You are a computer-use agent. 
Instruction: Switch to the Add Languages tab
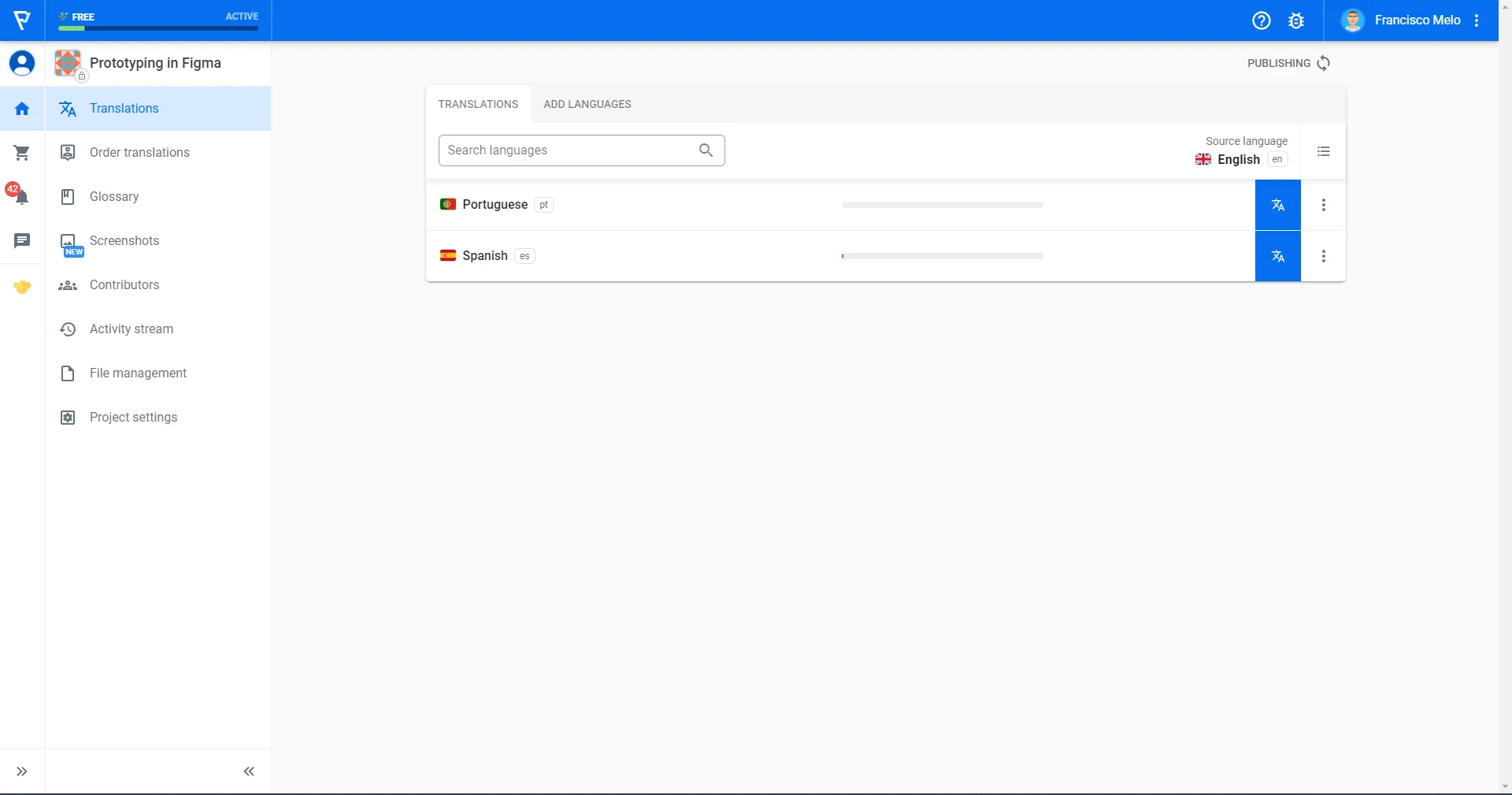(x=587, y=104)
